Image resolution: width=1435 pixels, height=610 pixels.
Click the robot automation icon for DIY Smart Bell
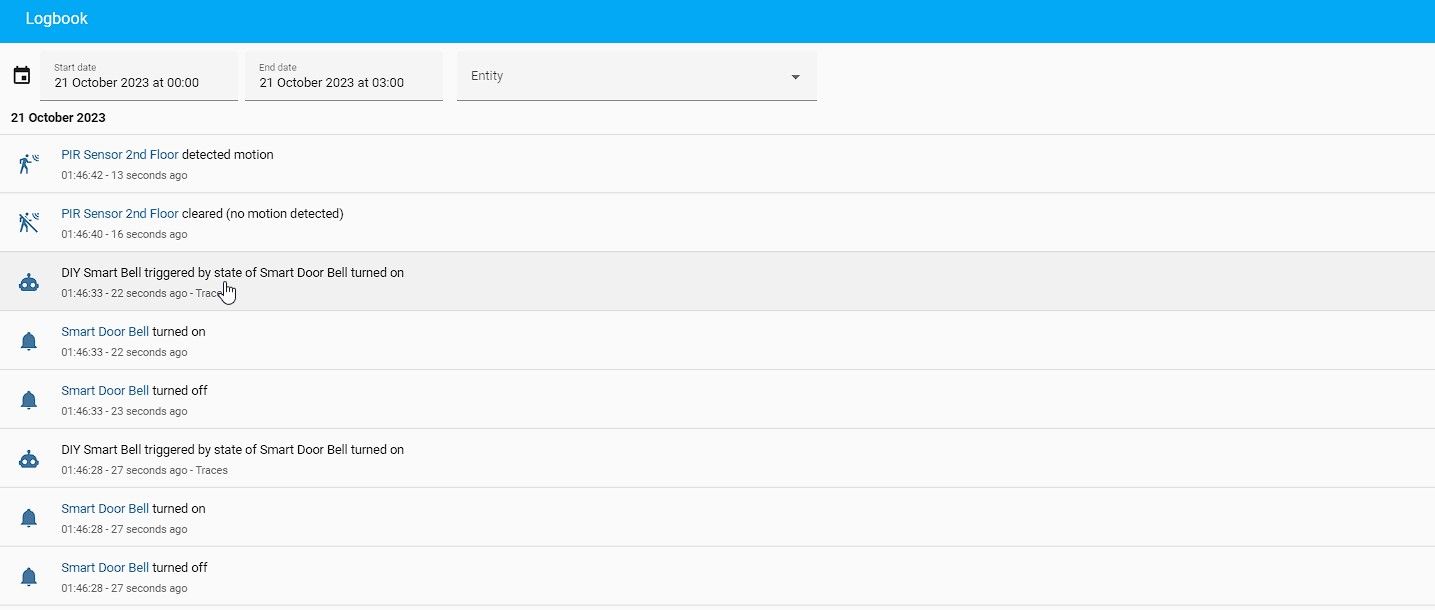point(28,282)
